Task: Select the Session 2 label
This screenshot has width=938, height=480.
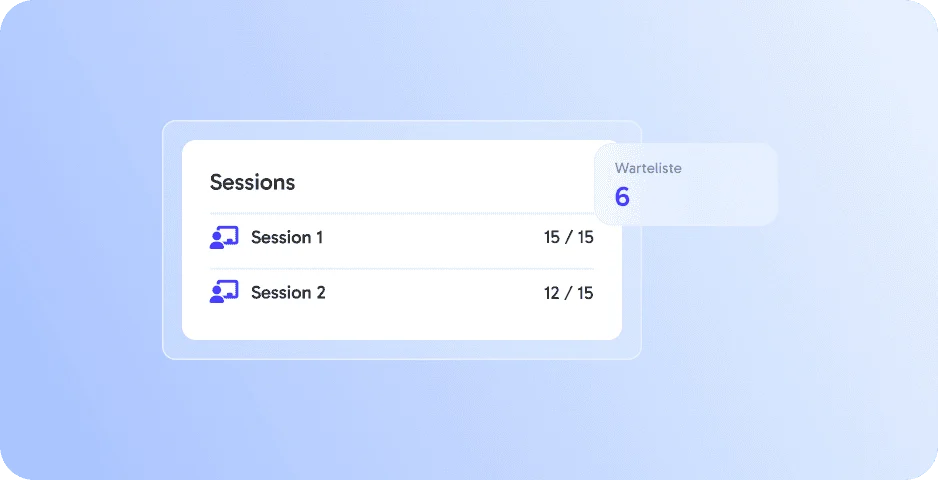Action: 288,293
